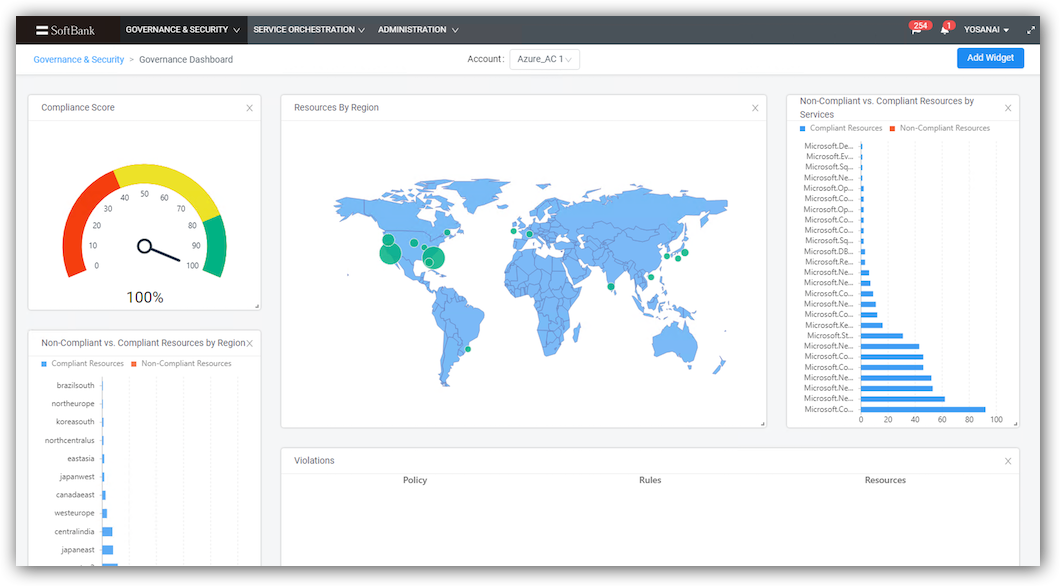Close the Violations widget
The image size is (1060, 586).
pyautogui.click(x=1008, y=461)
